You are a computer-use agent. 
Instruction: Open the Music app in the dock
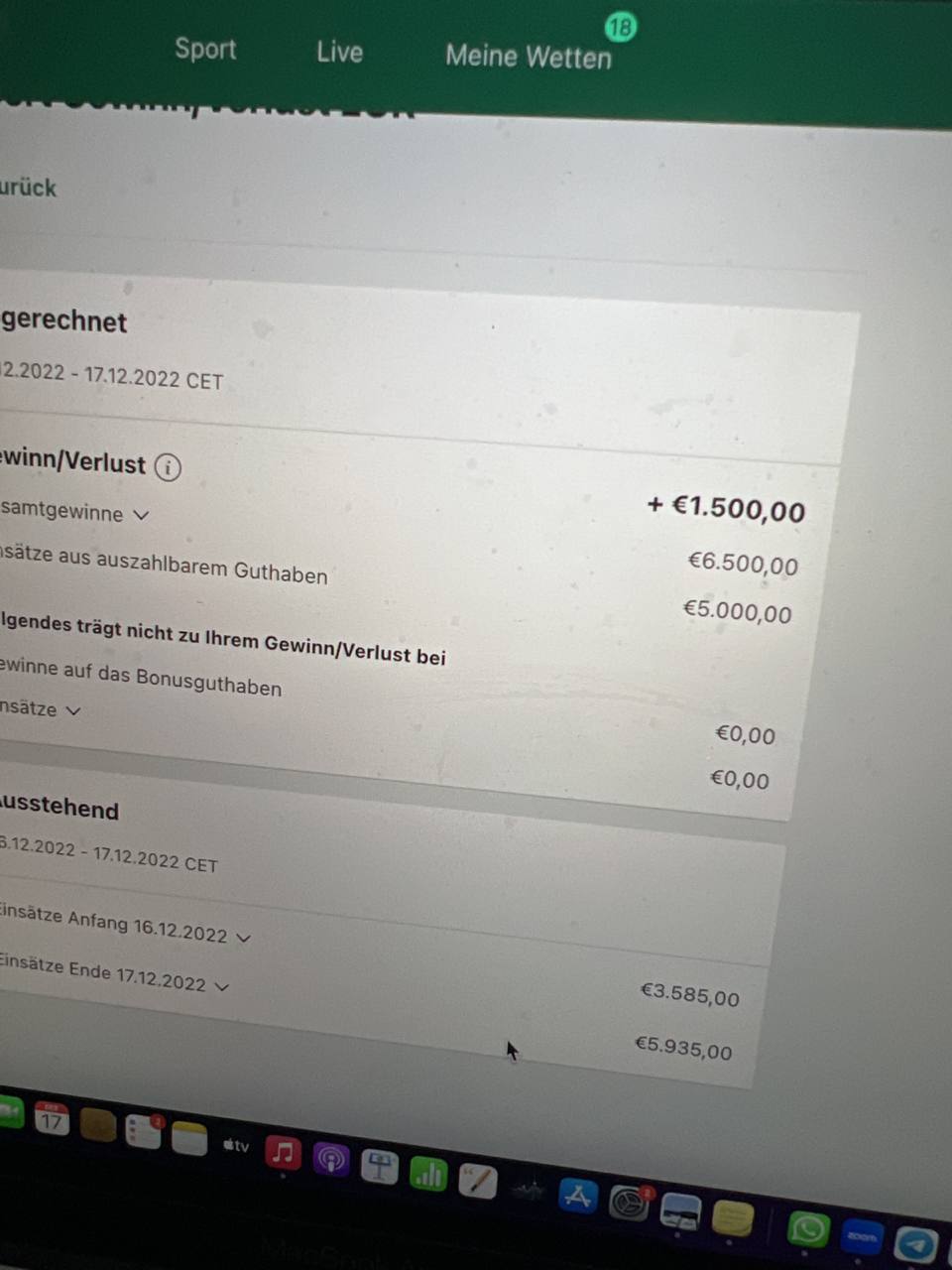(x=283, y=1153)
